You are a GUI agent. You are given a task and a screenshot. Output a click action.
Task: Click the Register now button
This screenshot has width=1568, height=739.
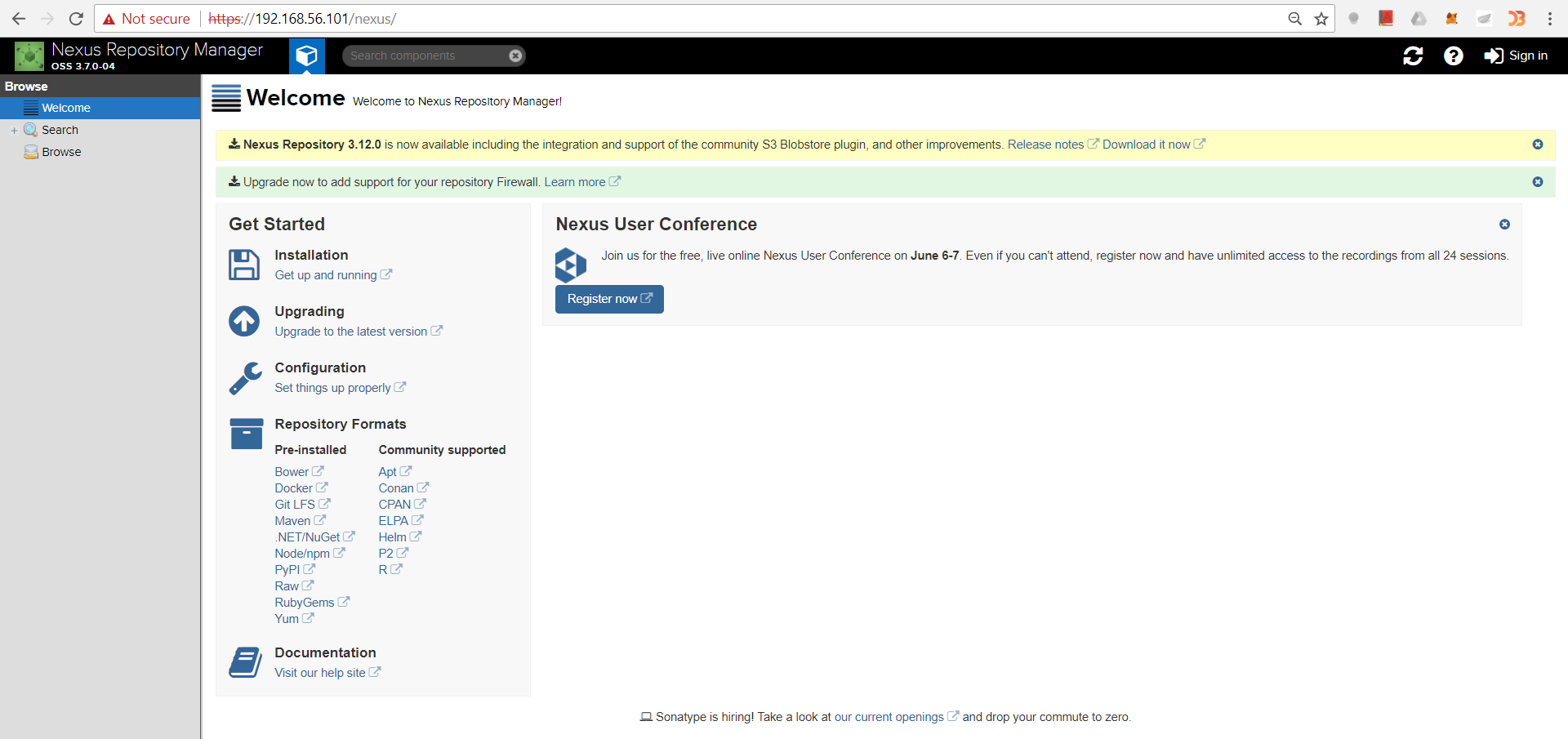click(609, 299)
